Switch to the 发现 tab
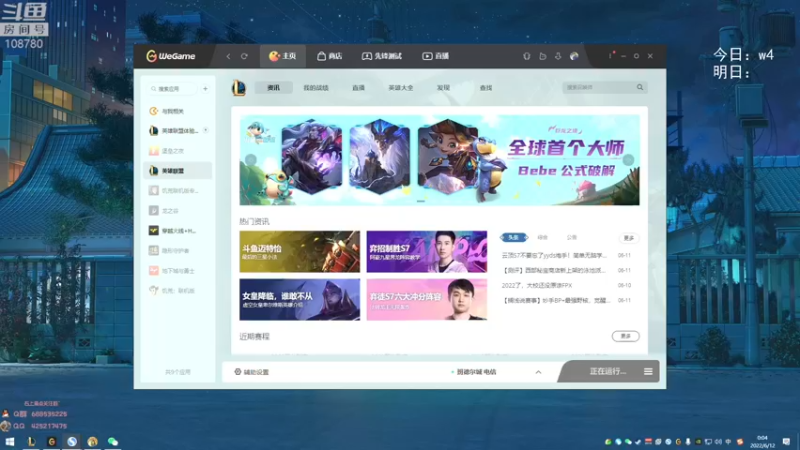This screenshot has width=800, height=450. pos(443,88)
